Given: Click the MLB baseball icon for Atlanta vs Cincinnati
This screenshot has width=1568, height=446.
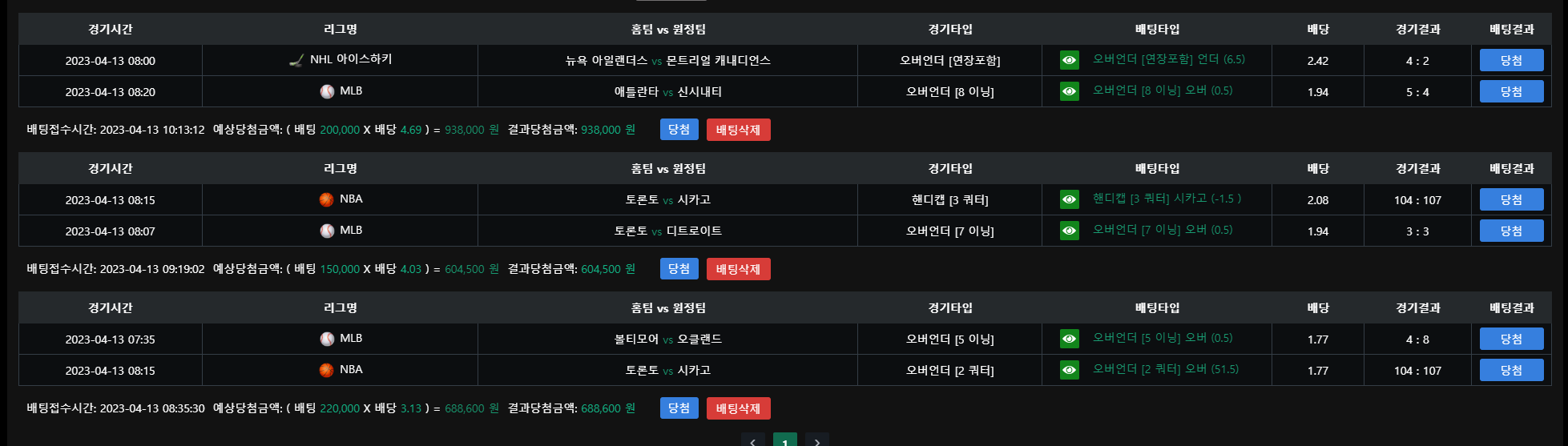Looking at the screenshot, I should point(327,91).
